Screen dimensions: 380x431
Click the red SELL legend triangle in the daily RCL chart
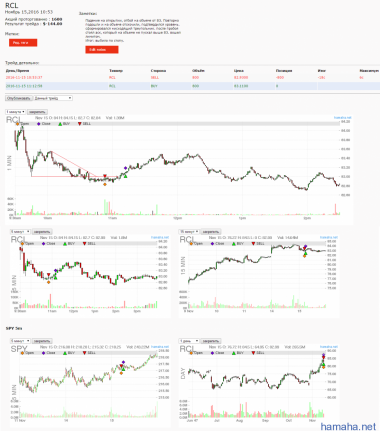[254, 353]
